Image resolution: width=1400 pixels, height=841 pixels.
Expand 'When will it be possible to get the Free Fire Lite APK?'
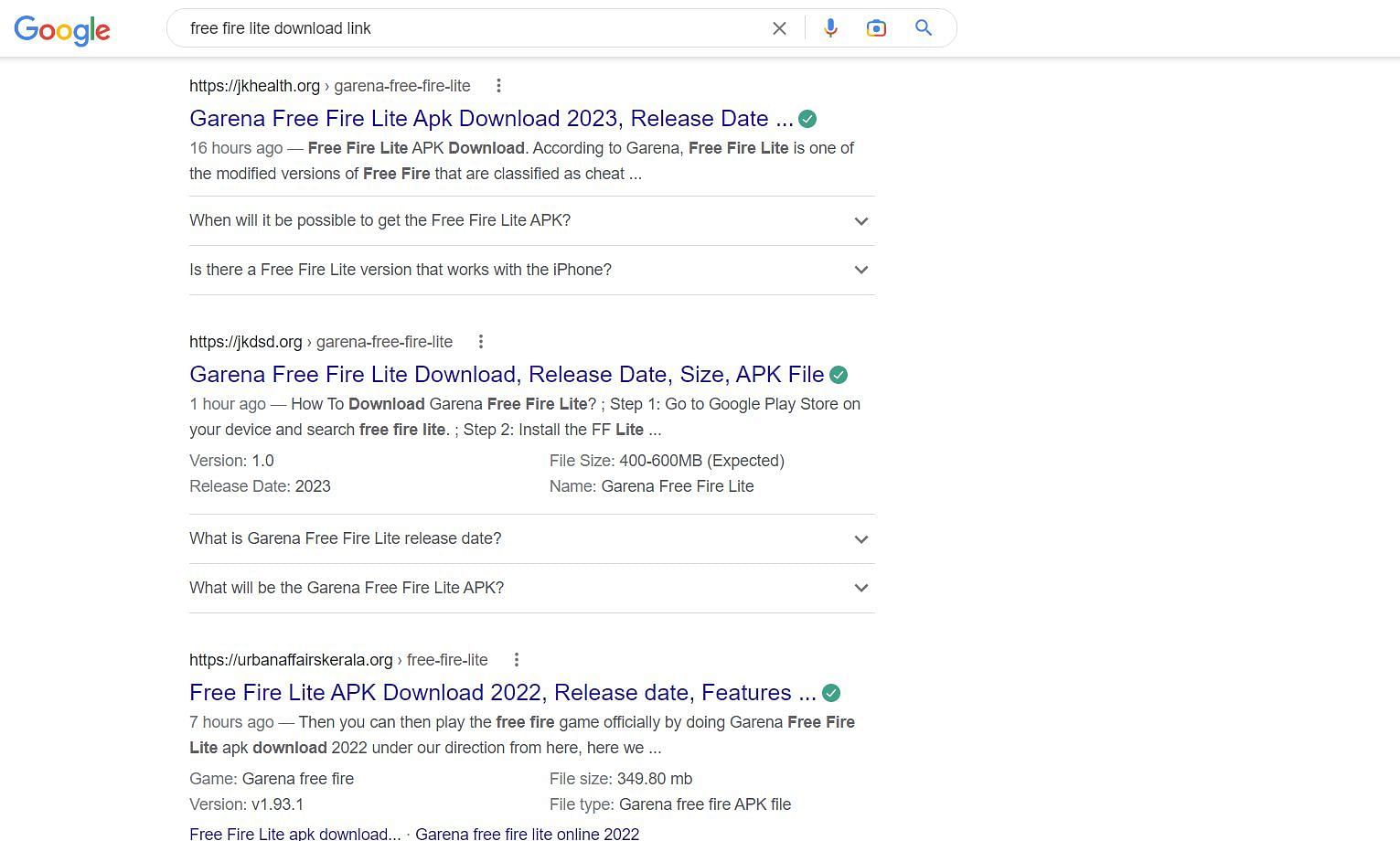[532, 220]
